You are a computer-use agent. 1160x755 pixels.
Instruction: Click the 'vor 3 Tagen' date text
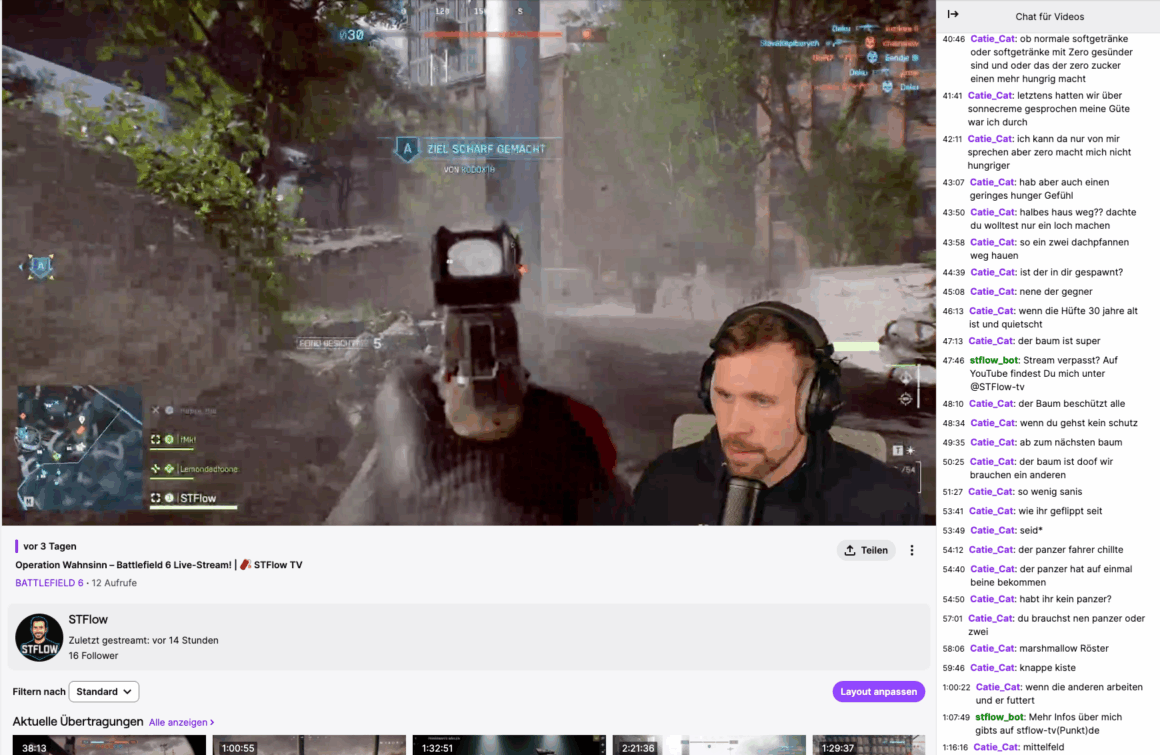tap(50, 546)
